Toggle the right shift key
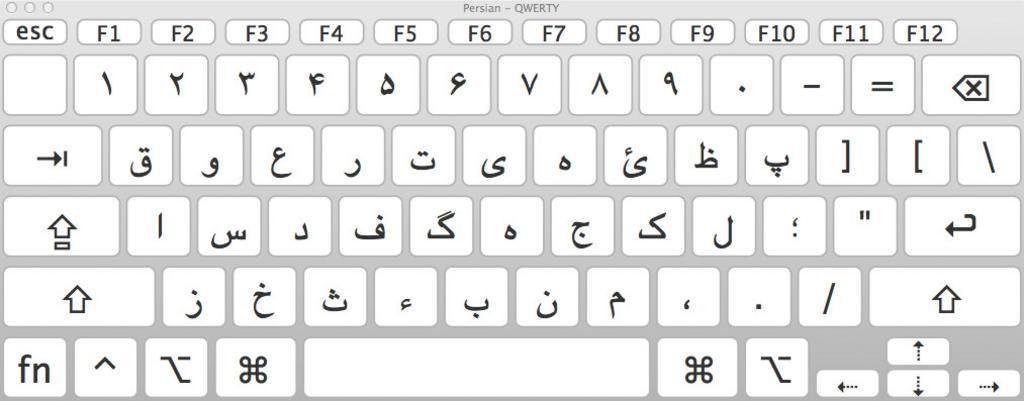Screen dimensions: 1024x401 [x=945, y=297]
